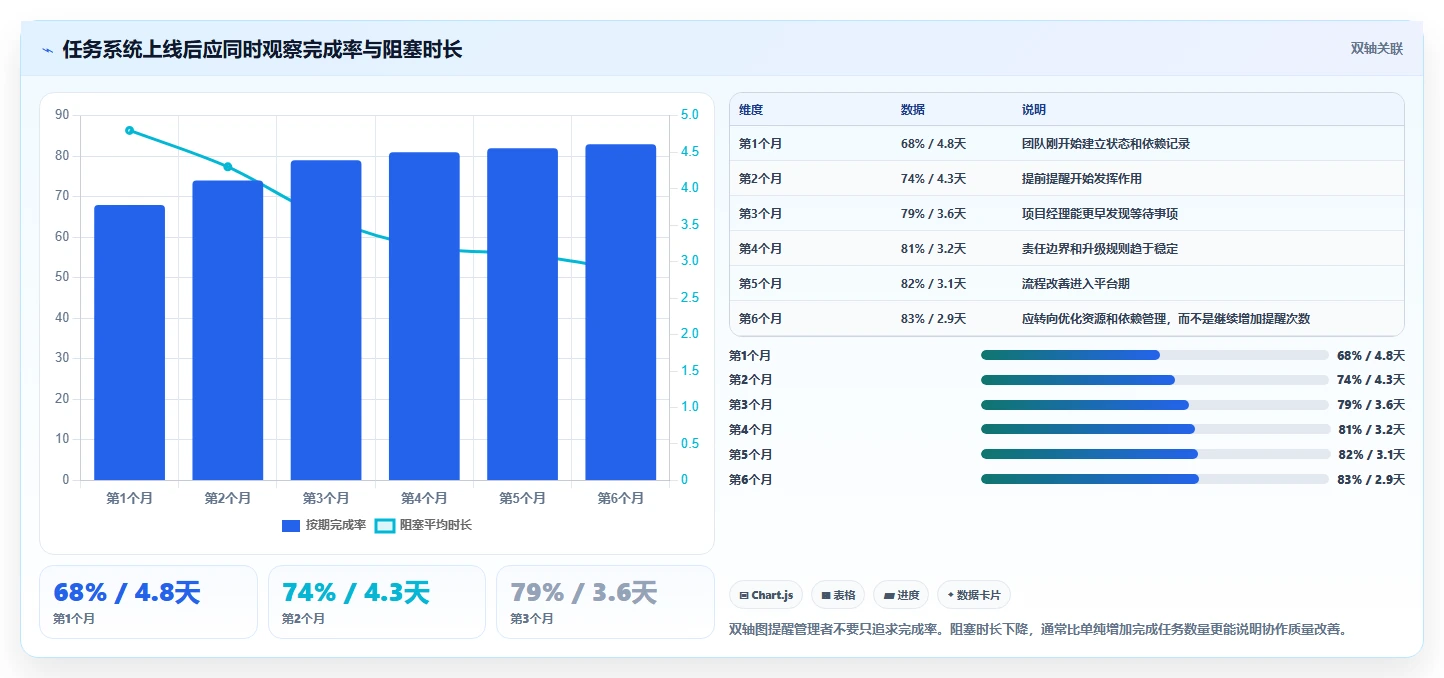Viewport: 1444px width, 678px height.
Task: Click the dashboard title 任务系统上线后应同时观察完成率与阻塞时长
Action: [262, 50]
